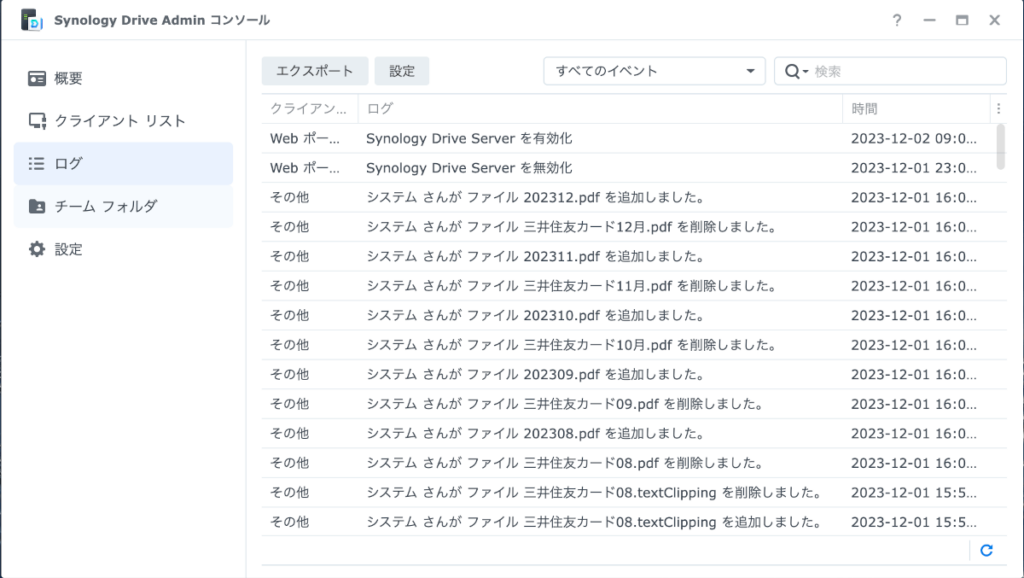Open the クライアント リスト section
Image resolution: width=1024 pixels, height=578 pixels.
123,121
